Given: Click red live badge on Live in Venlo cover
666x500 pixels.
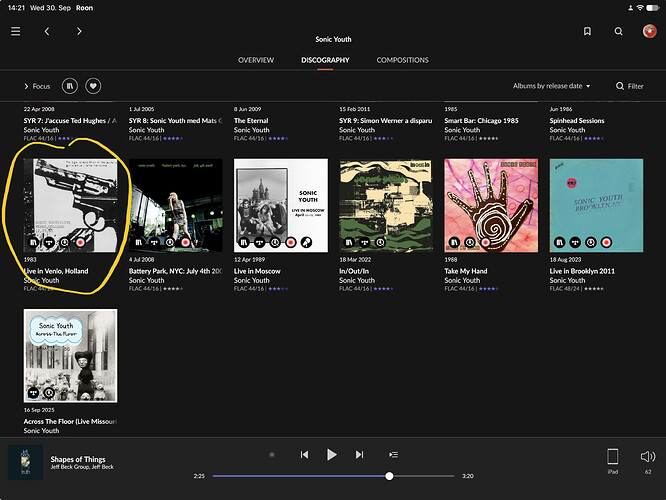Looking at the screenshot, I should (x=80, y=243).
